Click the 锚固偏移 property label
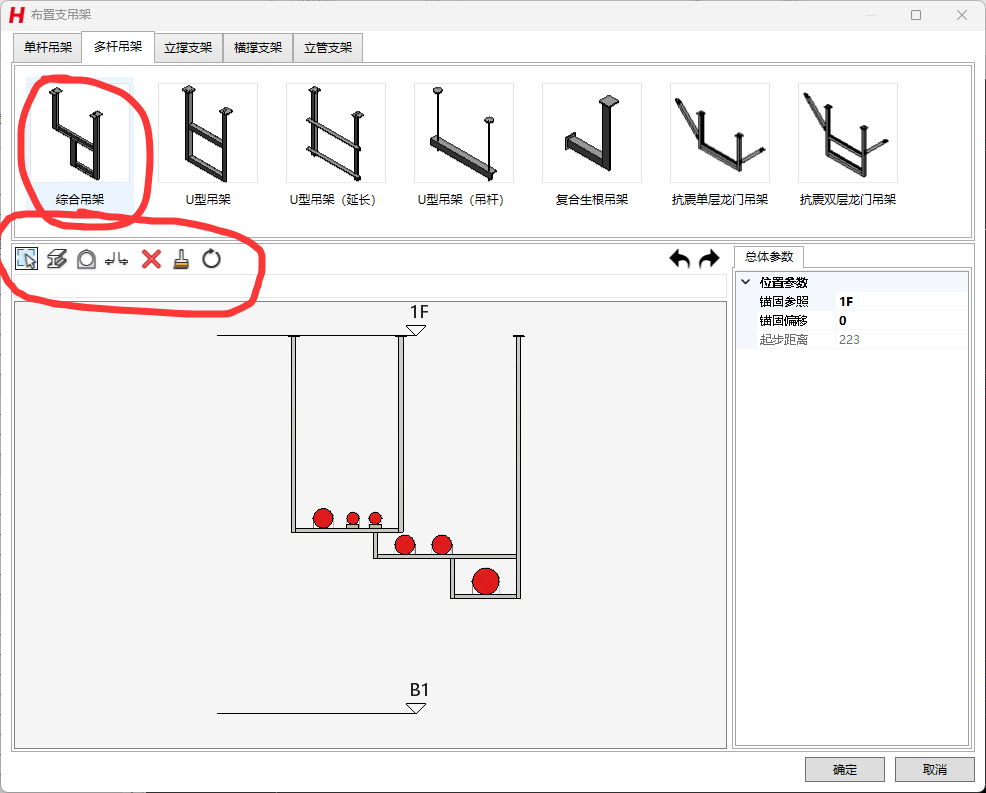Viewport: 986px width, 793px height. pyautogui.click(x=784, y=320)
